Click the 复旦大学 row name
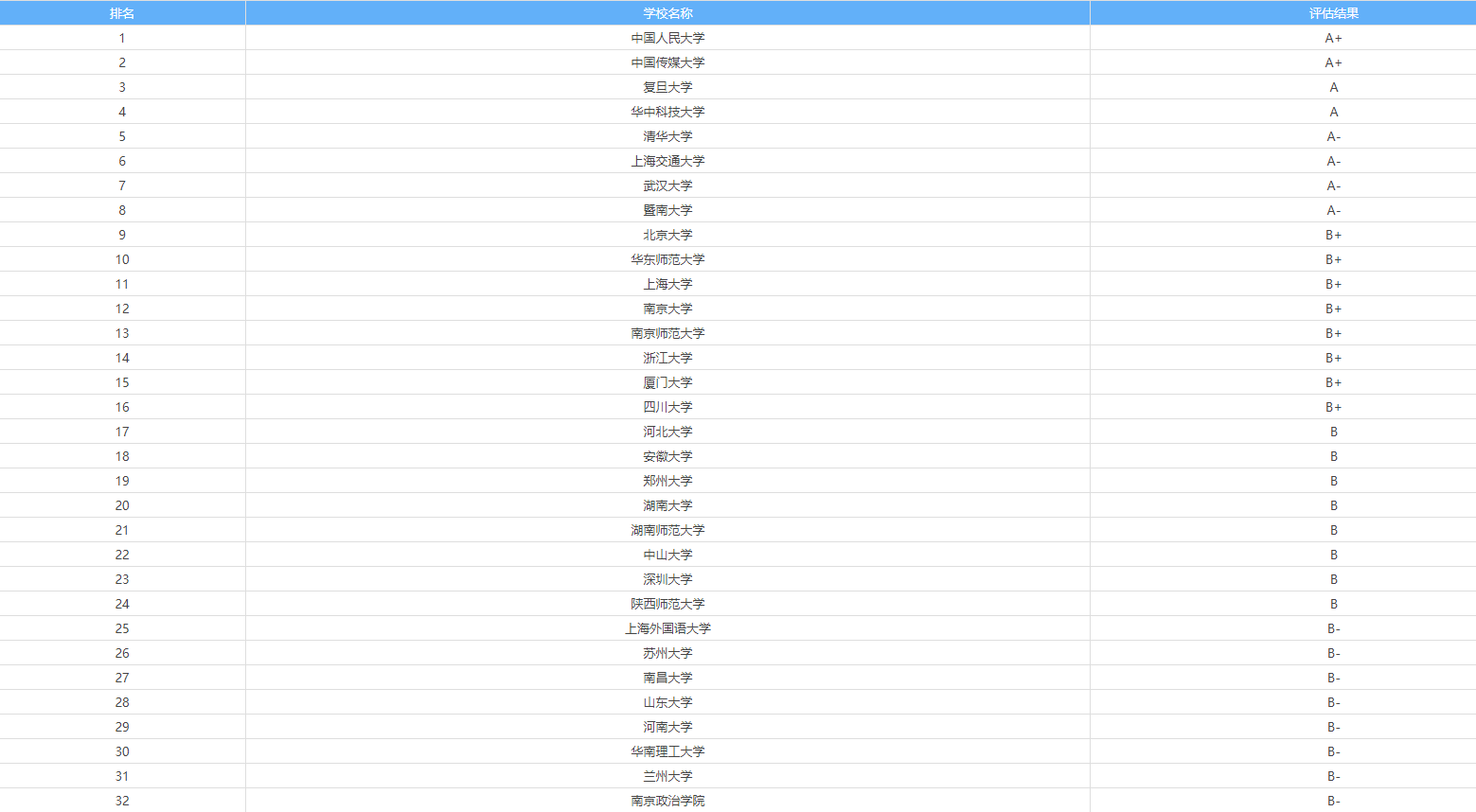This screenshot has width=1476, height=812. pos(667,87)
